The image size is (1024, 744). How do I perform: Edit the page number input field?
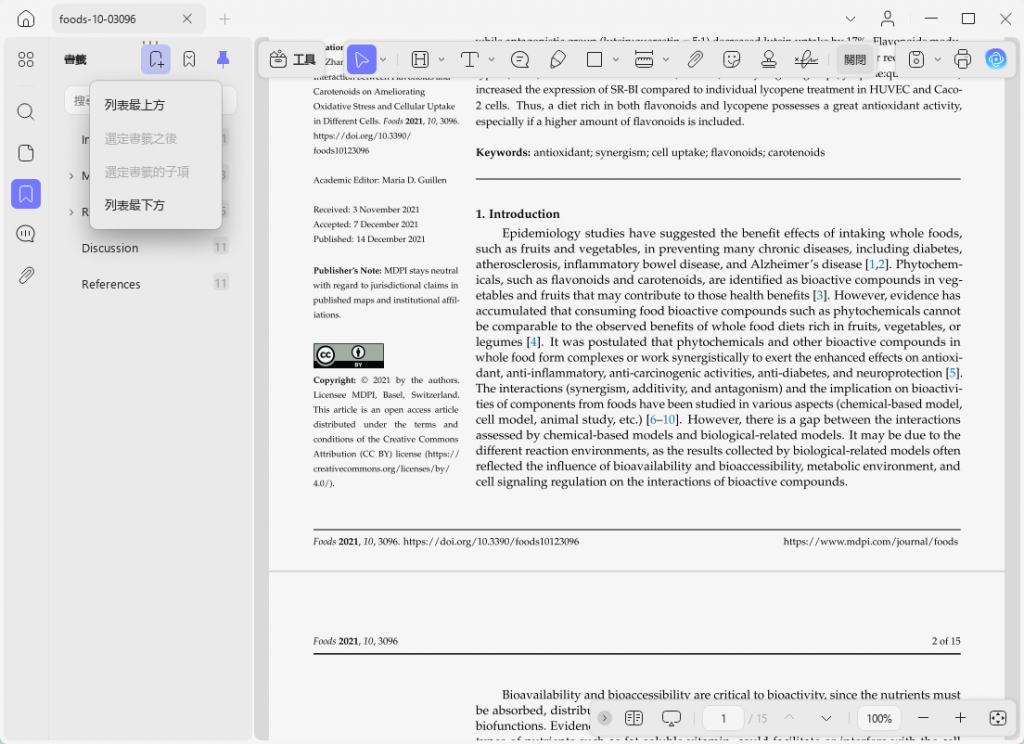(722, 718)
